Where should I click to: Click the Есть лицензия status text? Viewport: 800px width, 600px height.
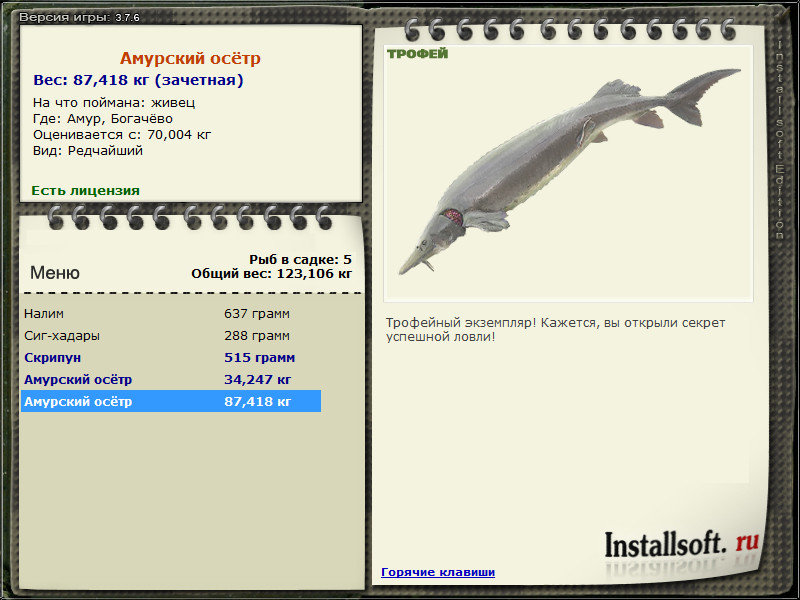coord(85,190)
